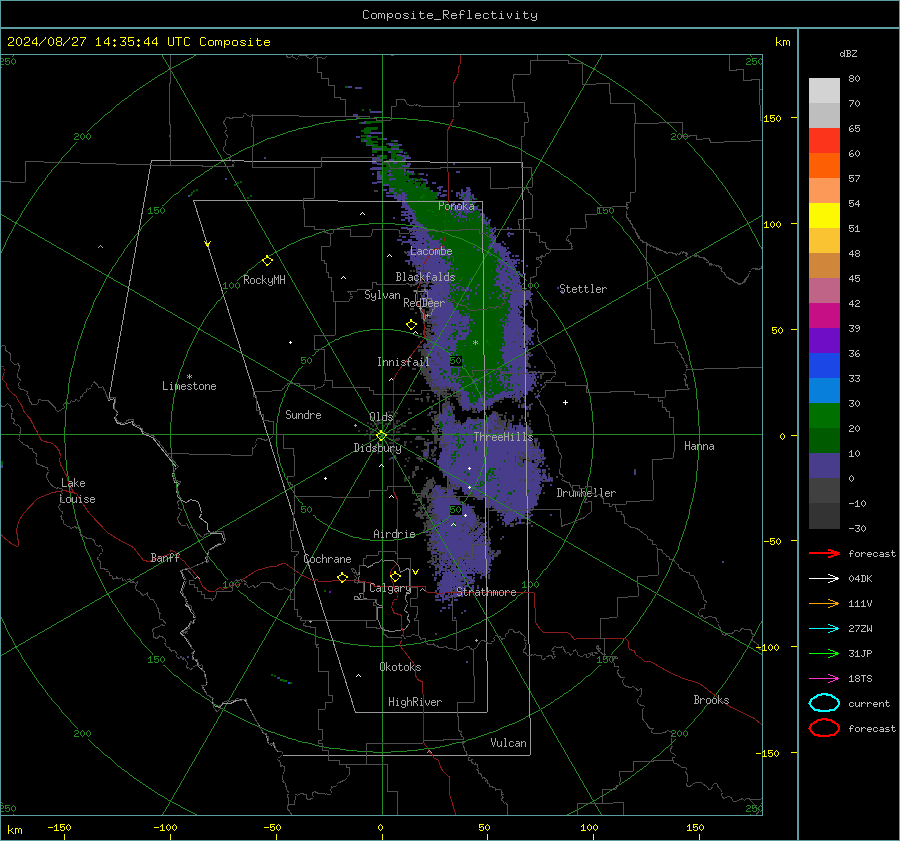Click the Blackfalds label
900x841 pixels.
point(425,277)
